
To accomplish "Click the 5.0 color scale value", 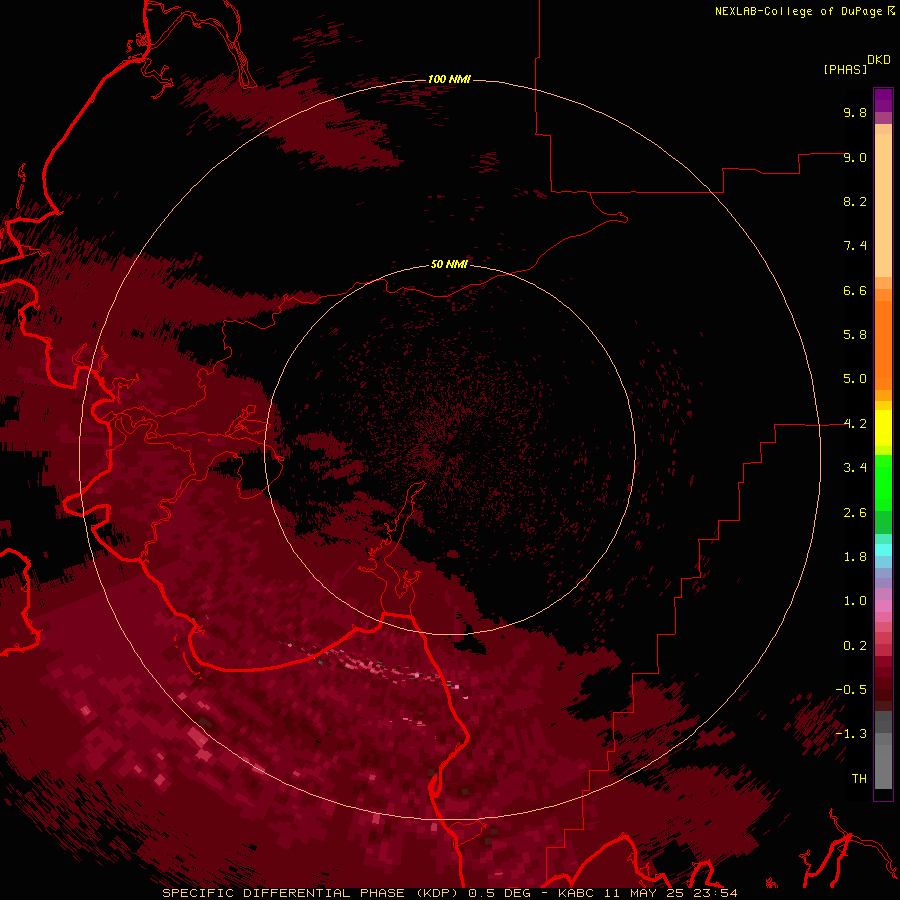I will point(855,379).
